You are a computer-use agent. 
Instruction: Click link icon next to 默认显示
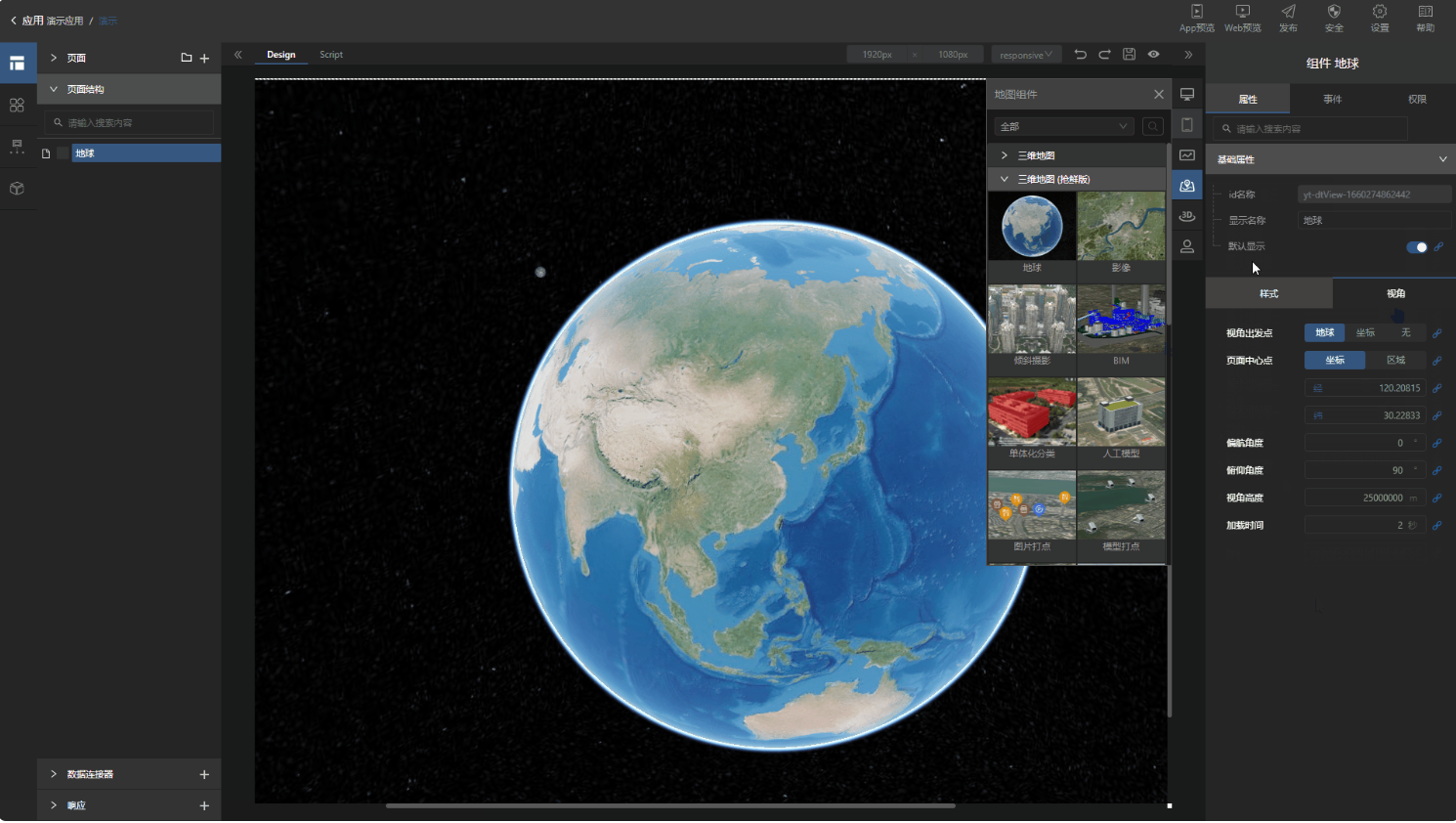(x=1437, y=247)
